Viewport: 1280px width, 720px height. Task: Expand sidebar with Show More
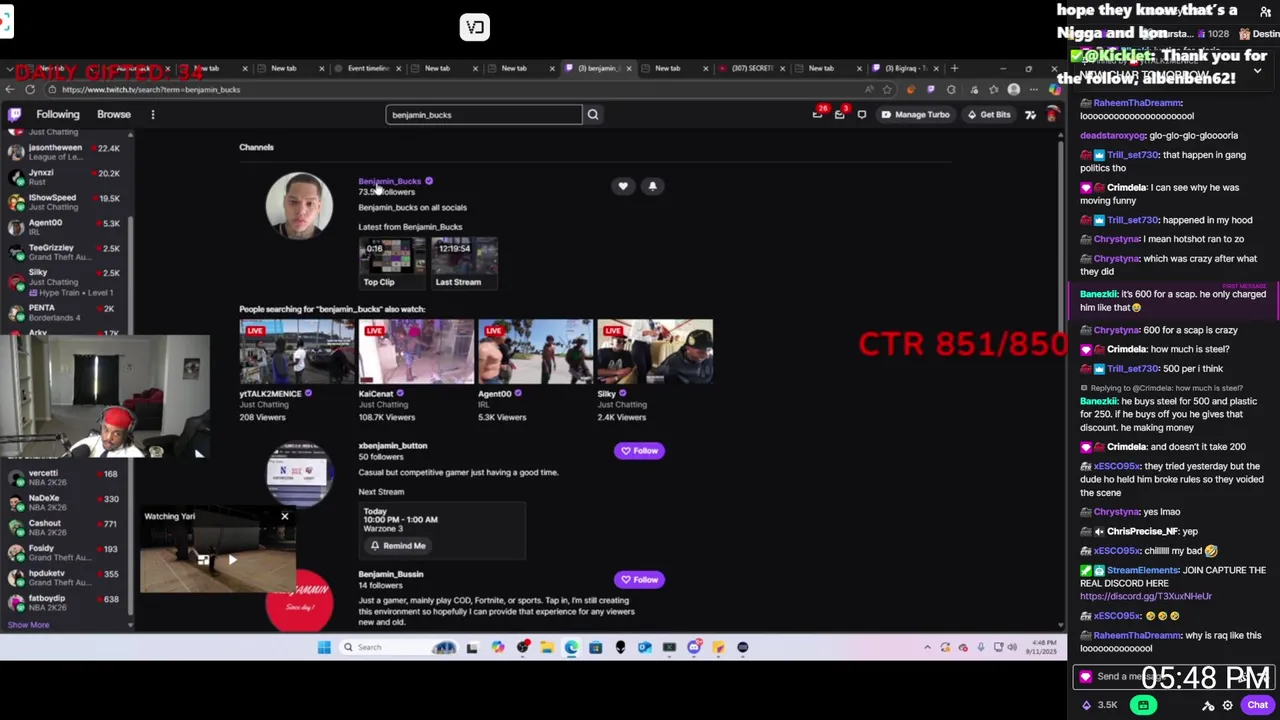tap(28, 625)
